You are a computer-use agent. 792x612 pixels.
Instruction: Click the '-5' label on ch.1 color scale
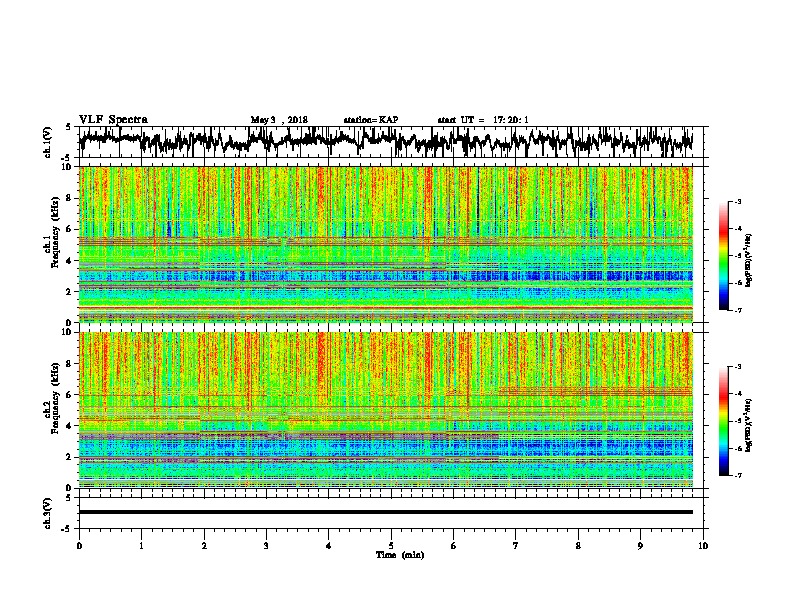pos(737,256)
